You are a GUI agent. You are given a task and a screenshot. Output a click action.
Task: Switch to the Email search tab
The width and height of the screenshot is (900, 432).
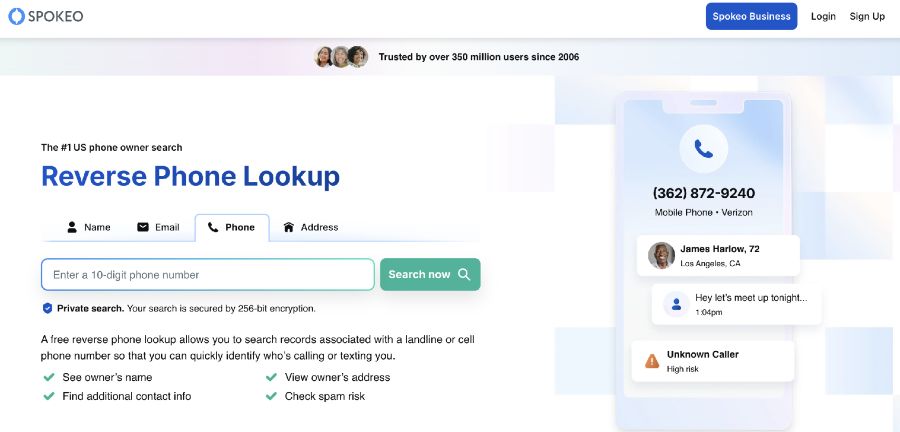[158, 227]
